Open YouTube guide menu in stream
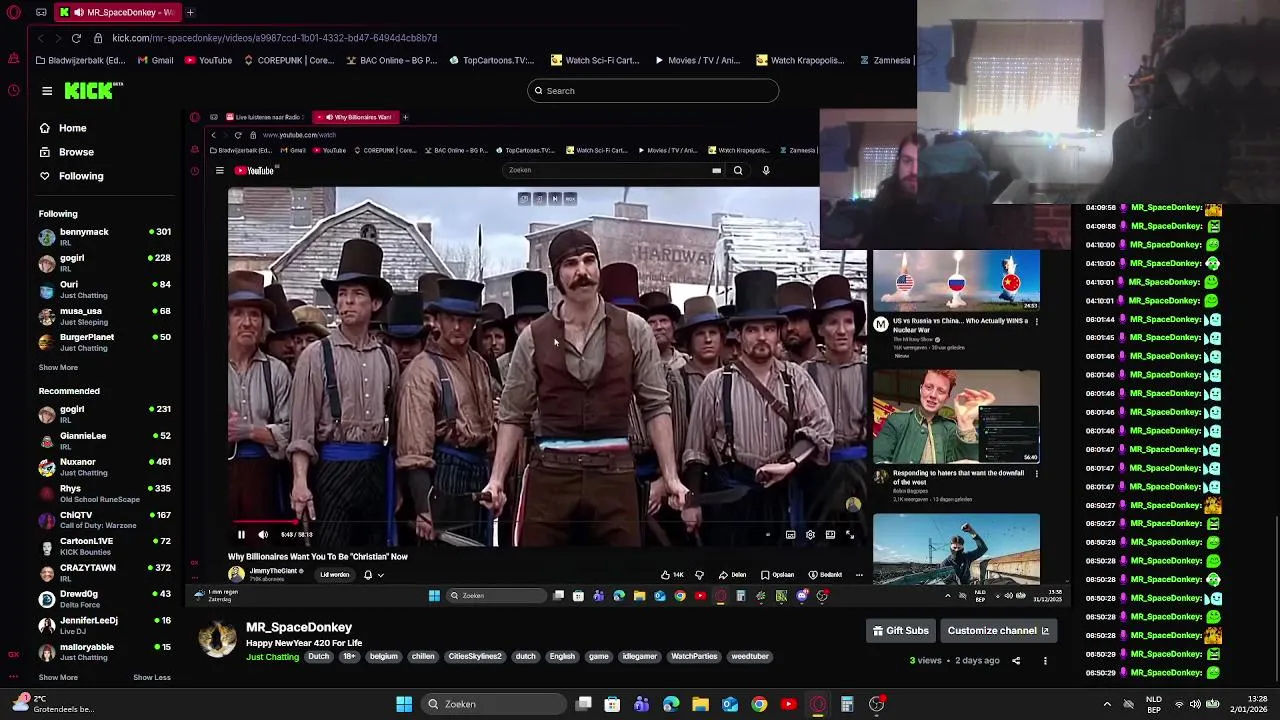1280x720 pixels. pyautogui.click(x=220, y=171)
